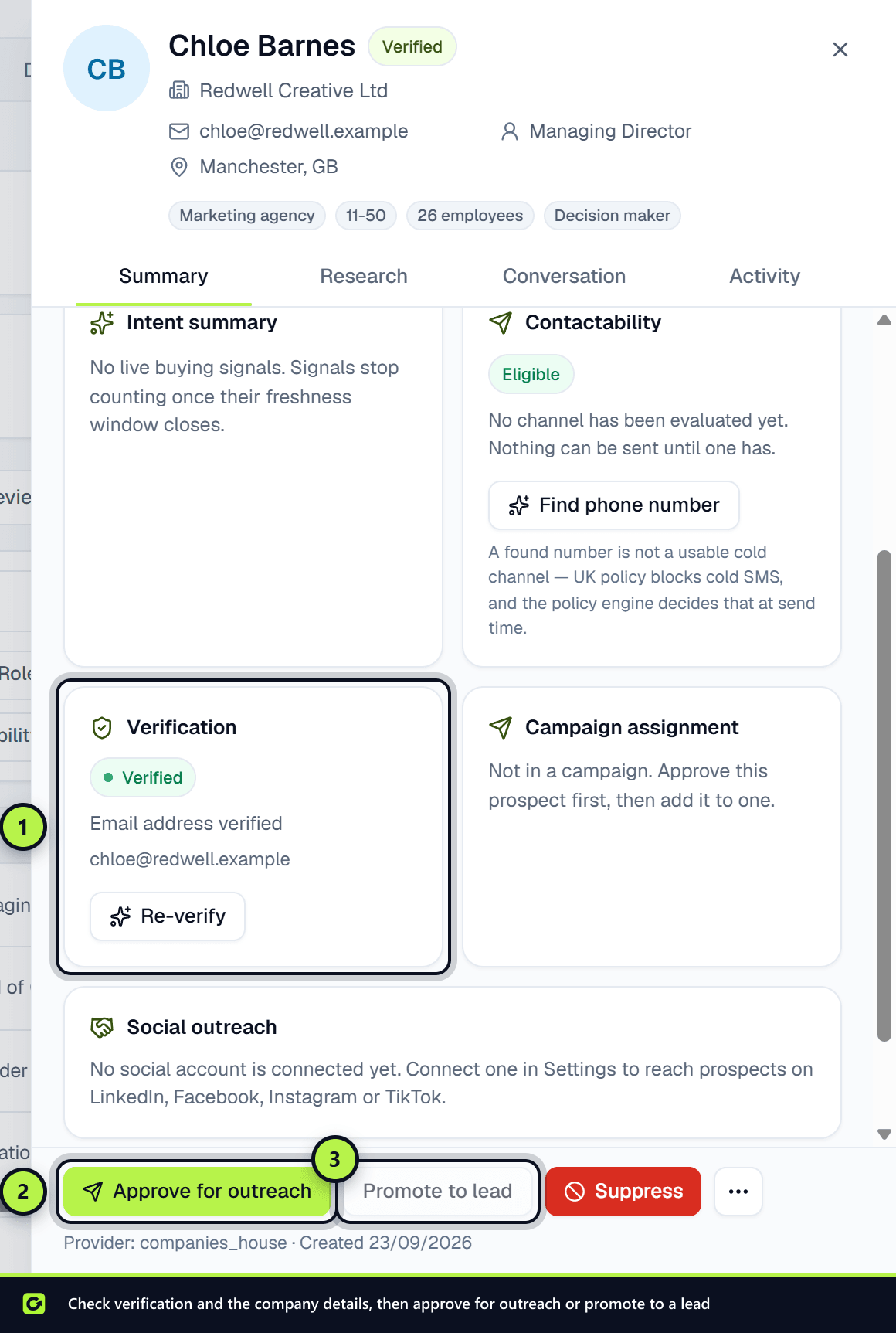Select the Marketing agency tag
This screenshot has width=896, height=1333.
click(x=247, y=216)
